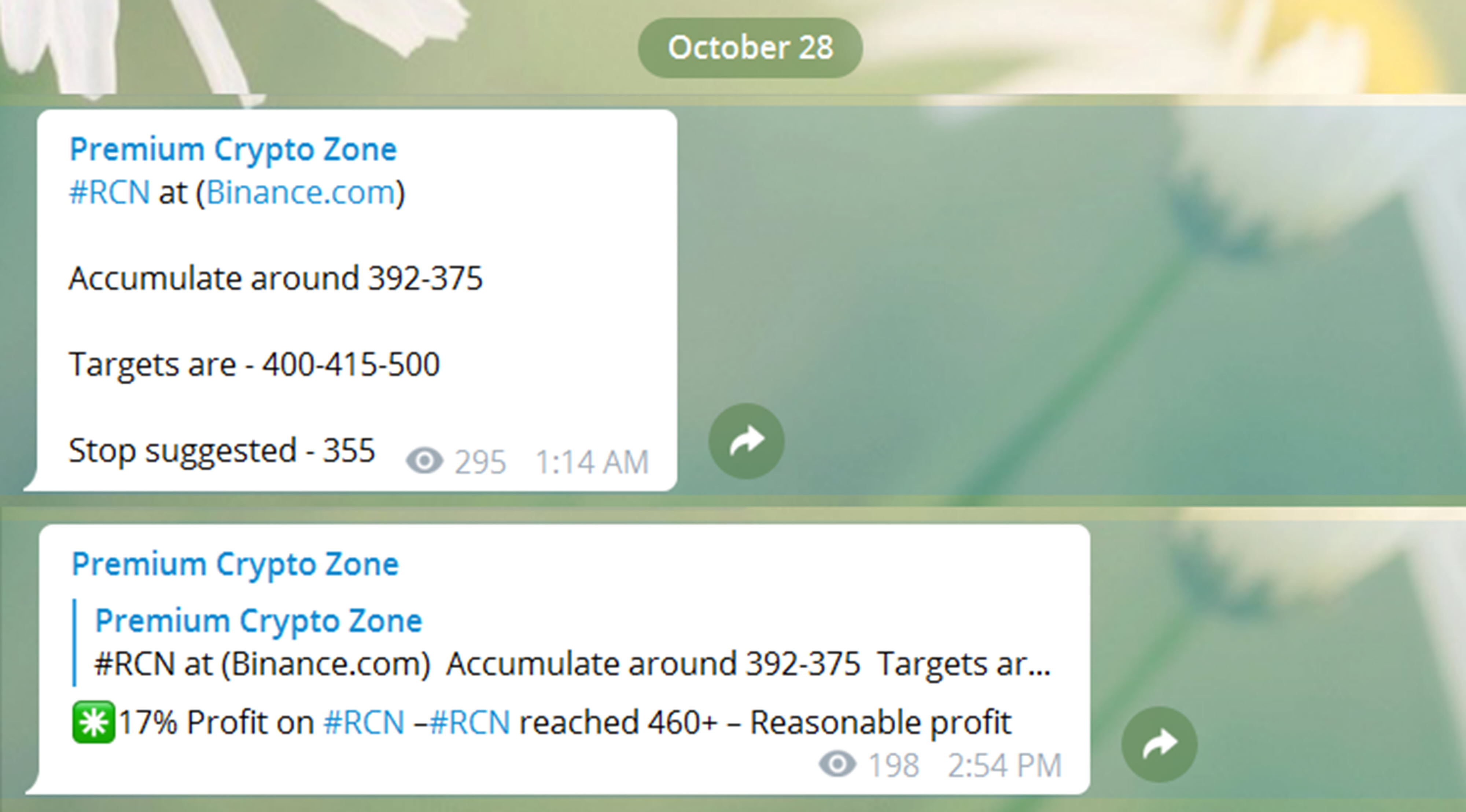This screenshot has width=1466, height=812.
Task: Jump to quoted message 'Accumulate around 392-375'
Action: click(x=572, y=664)
